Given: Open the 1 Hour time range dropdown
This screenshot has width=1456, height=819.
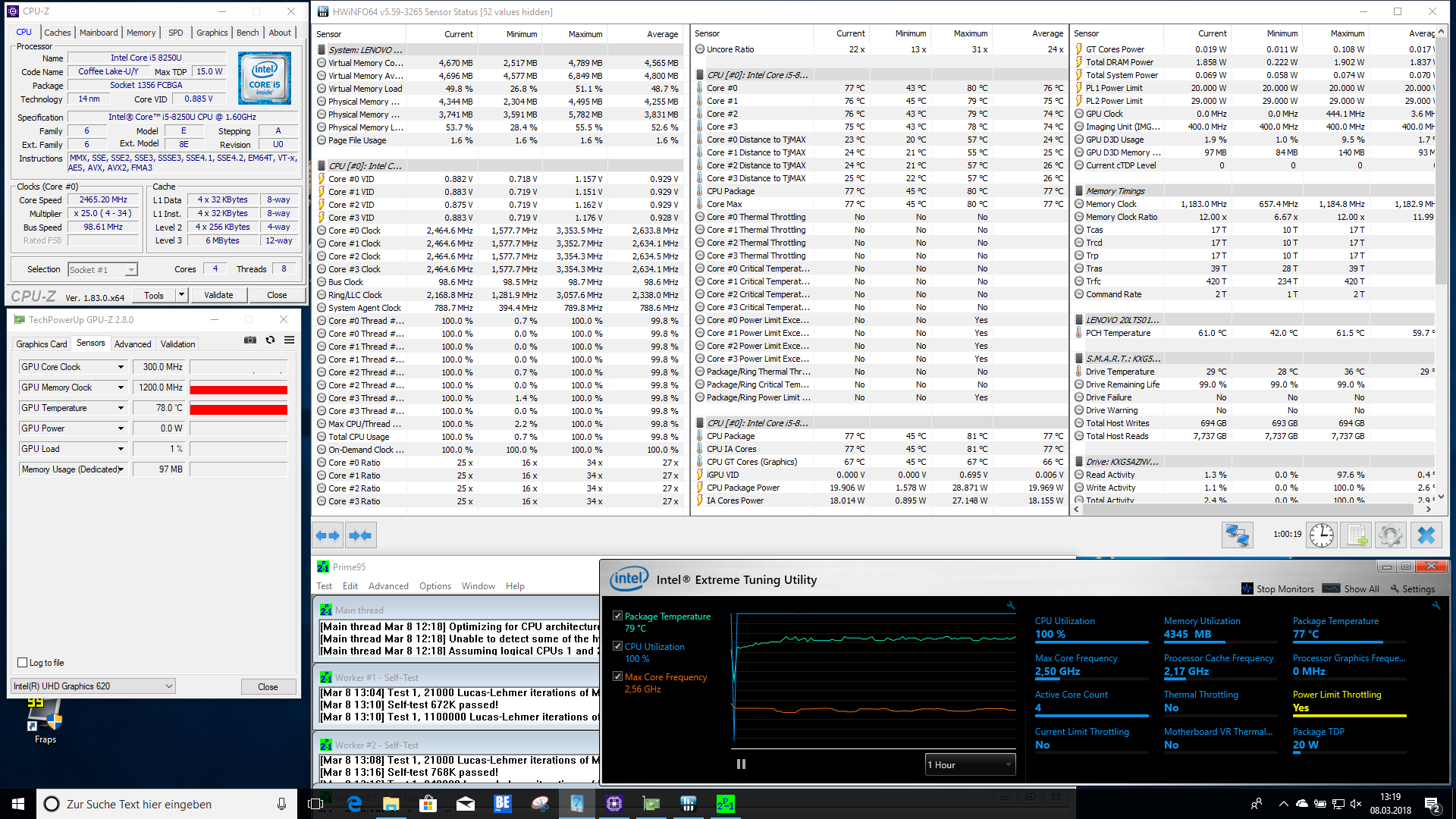Looking at the screenshot, I should coord(969,764).
